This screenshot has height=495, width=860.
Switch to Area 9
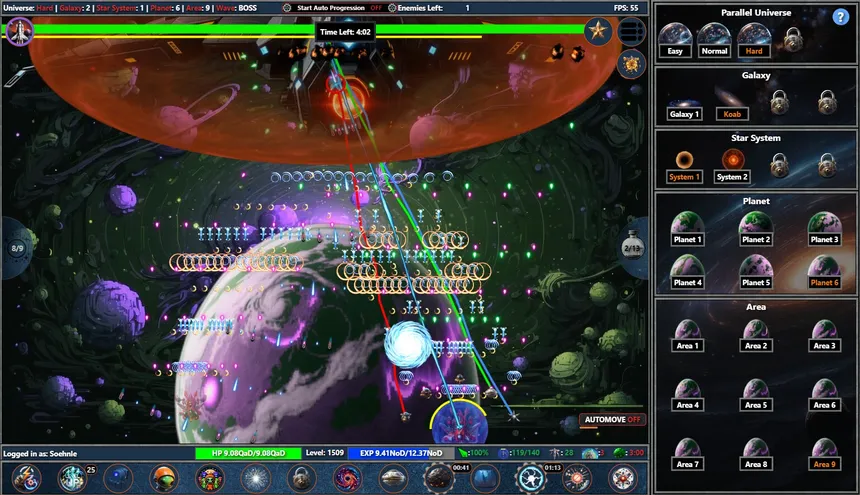point(824,454)
